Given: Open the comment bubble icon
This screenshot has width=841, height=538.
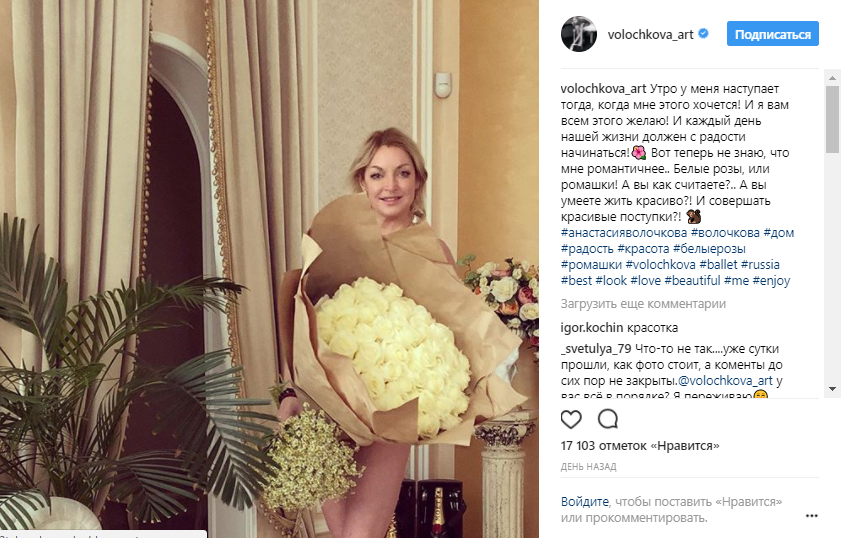Looking at the screenshot, I should (x=608, y=419).
